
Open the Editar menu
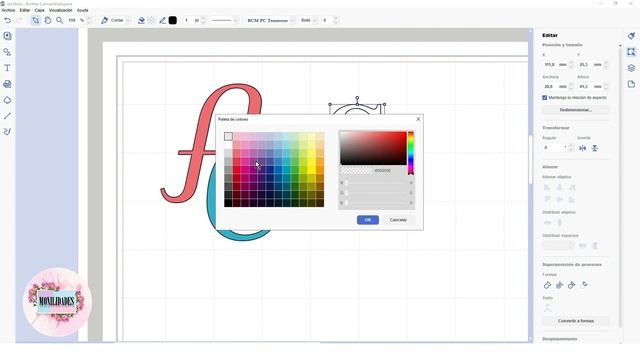pyautogui.click(x=25, y=10)
